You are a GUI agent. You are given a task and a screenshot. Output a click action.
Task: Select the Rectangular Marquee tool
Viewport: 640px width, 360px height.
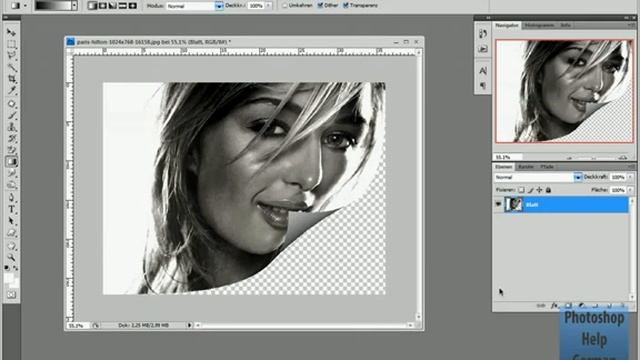pos(11,44)
